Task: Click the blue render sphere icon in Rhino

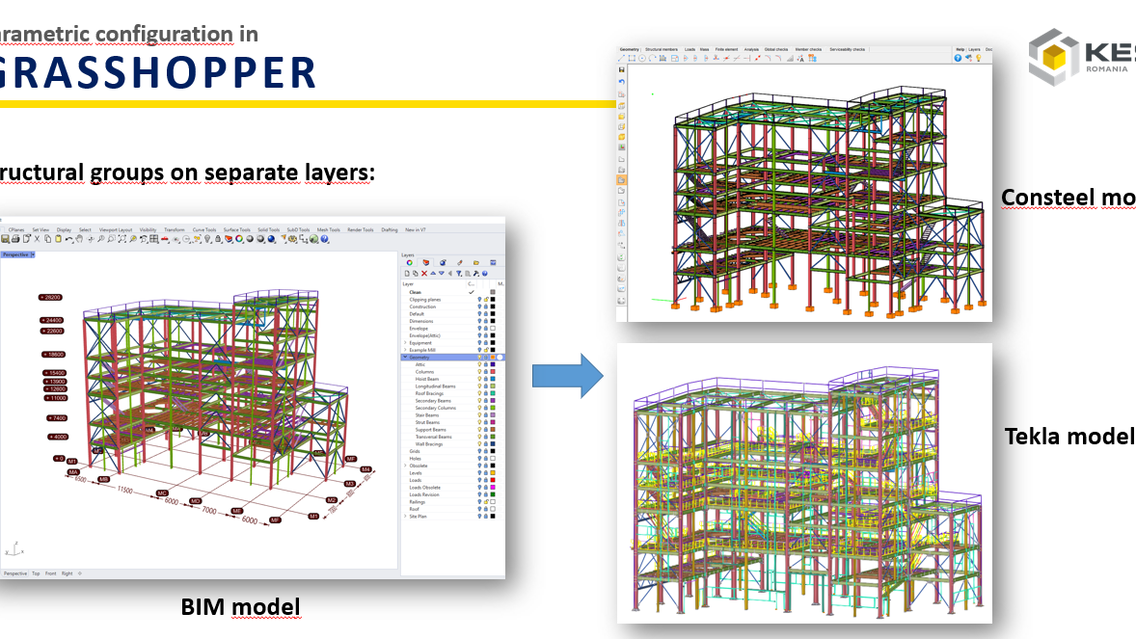Action: [271, 238]
